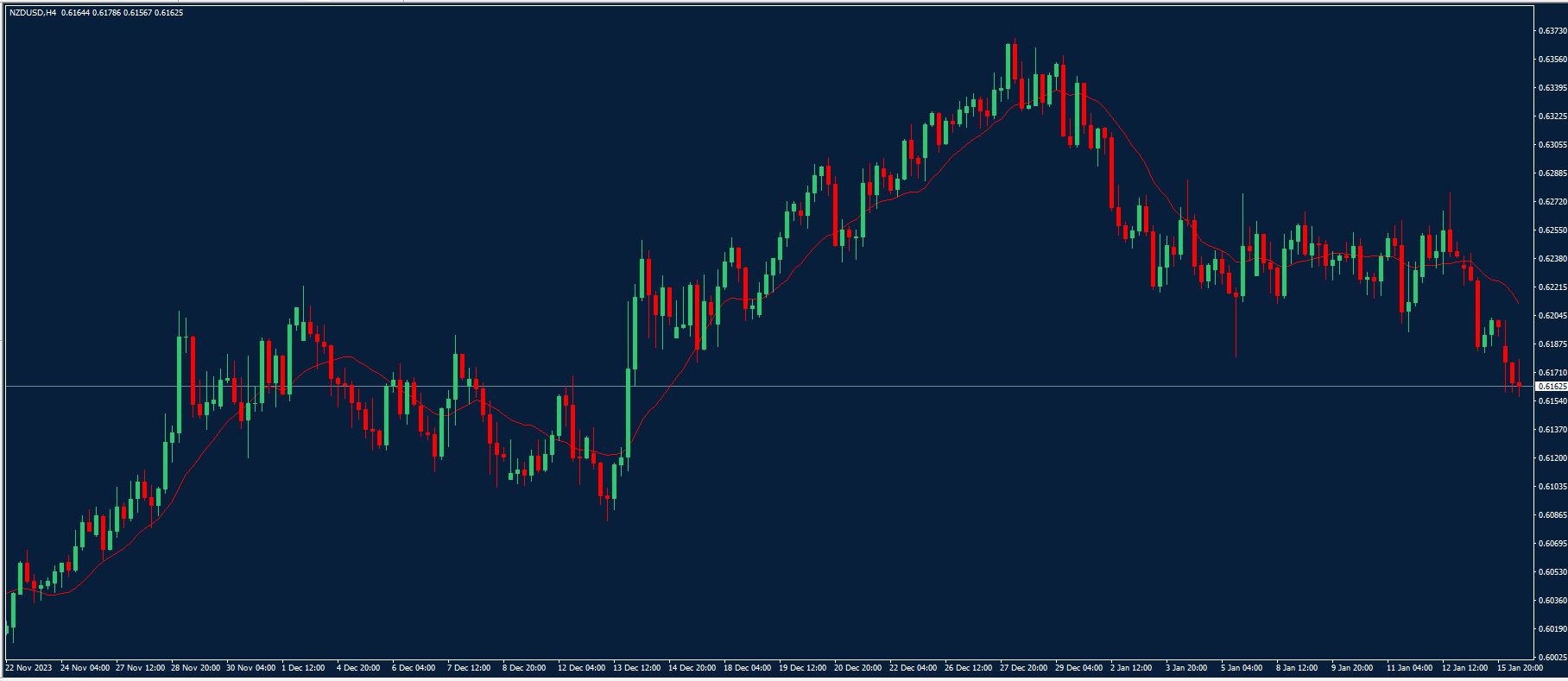Click the NZDUSD,H4 chart title text
1568x681 pixels.
pos(35,13)
